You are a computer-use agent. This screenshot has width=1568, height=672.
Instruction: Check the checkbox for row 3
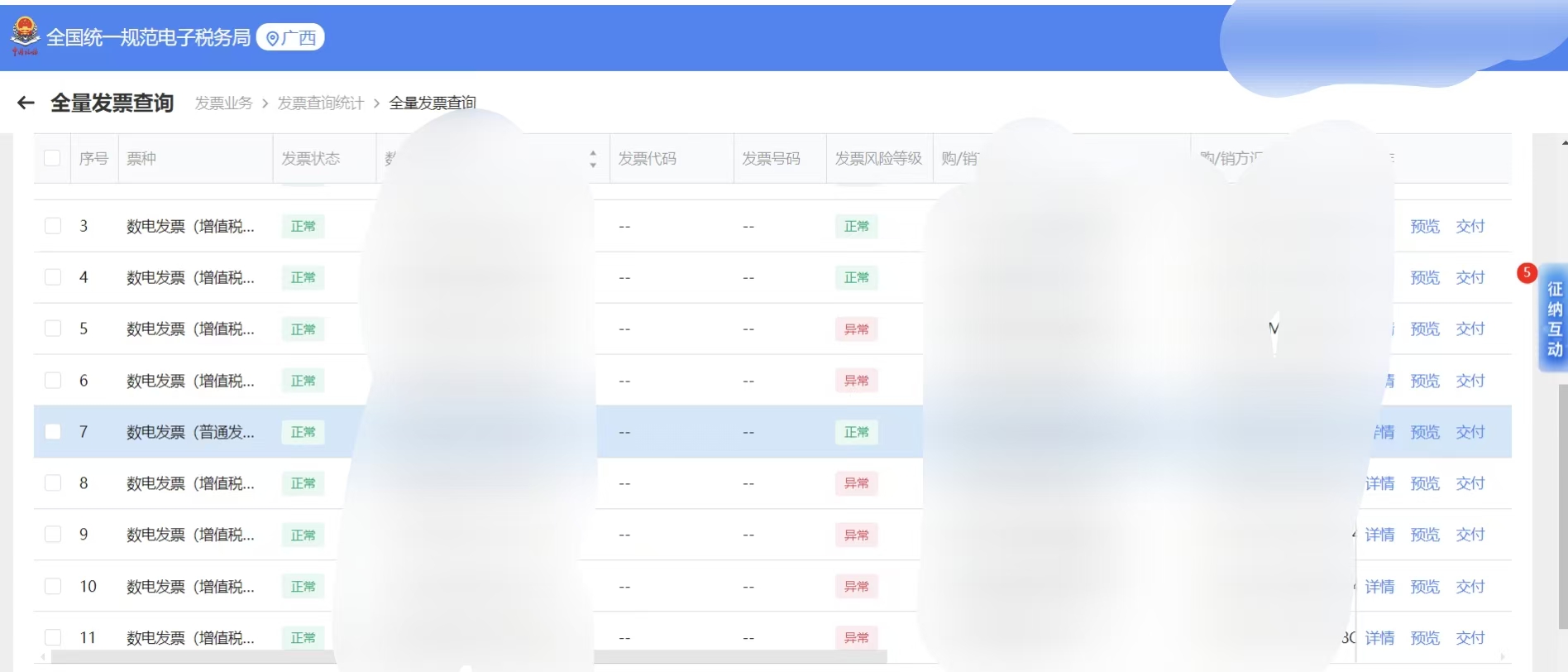point(53,226)
